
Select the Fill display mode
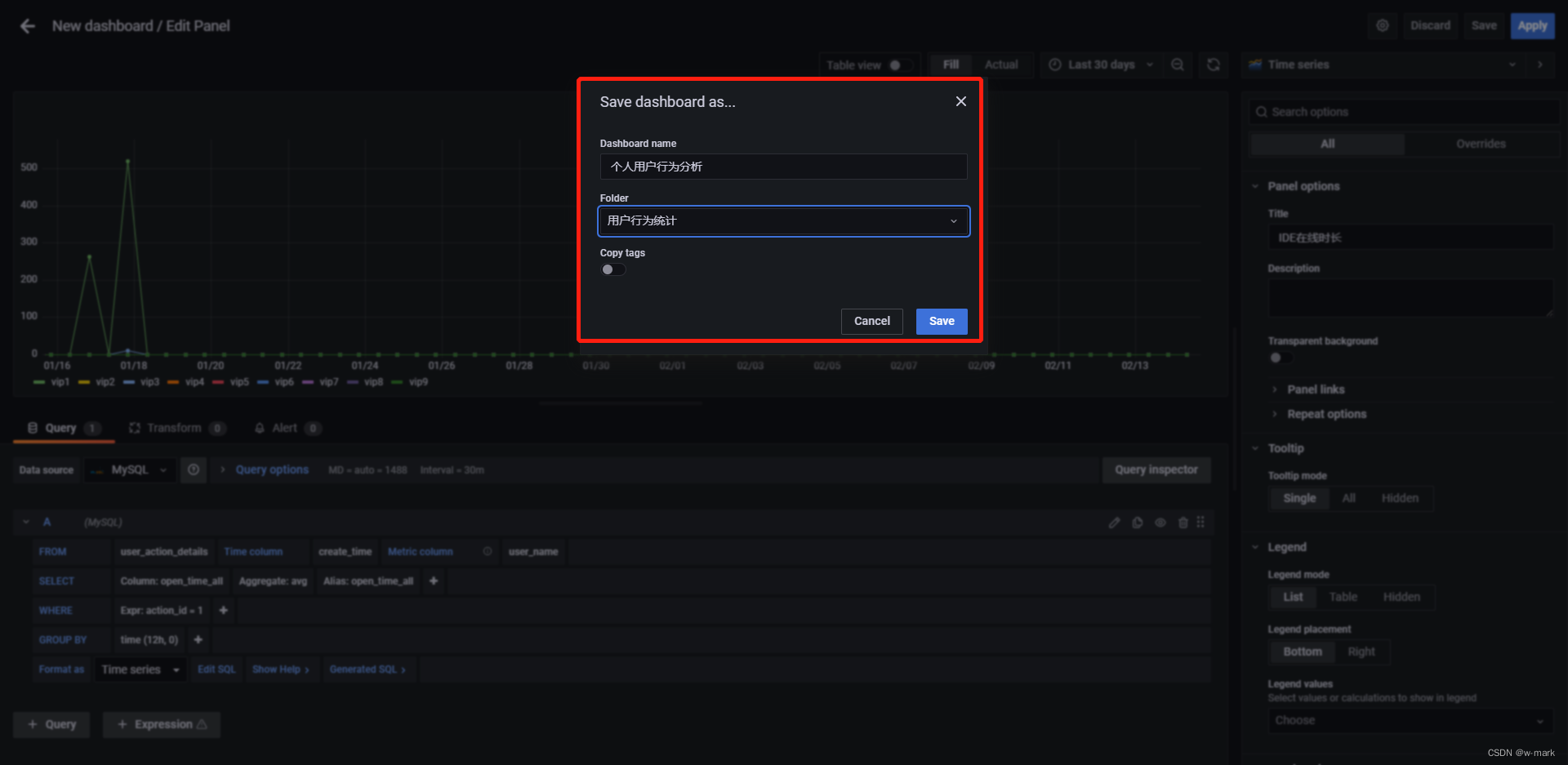point(951,64)
